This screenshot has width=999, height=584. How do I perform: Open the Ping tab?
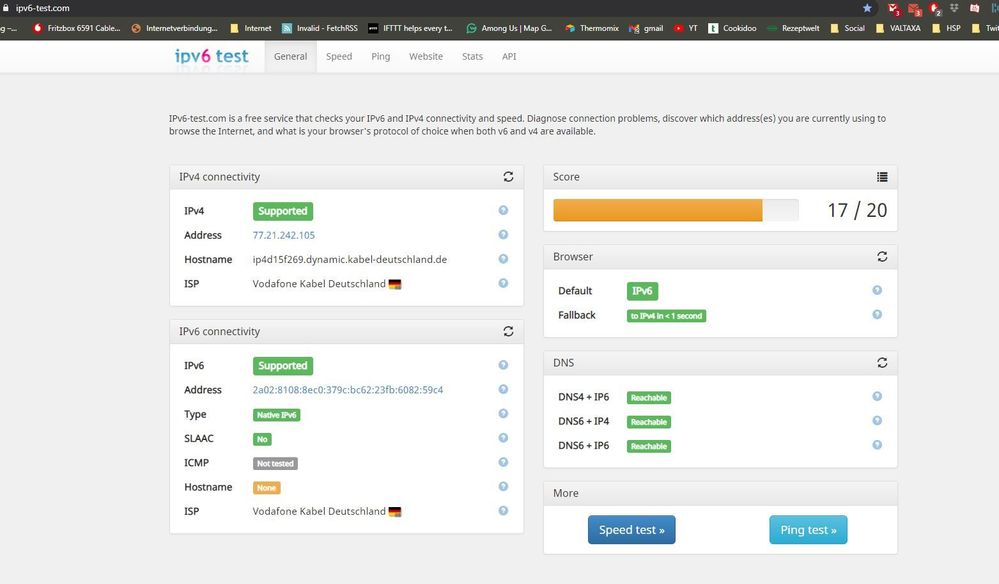[380, 56]
